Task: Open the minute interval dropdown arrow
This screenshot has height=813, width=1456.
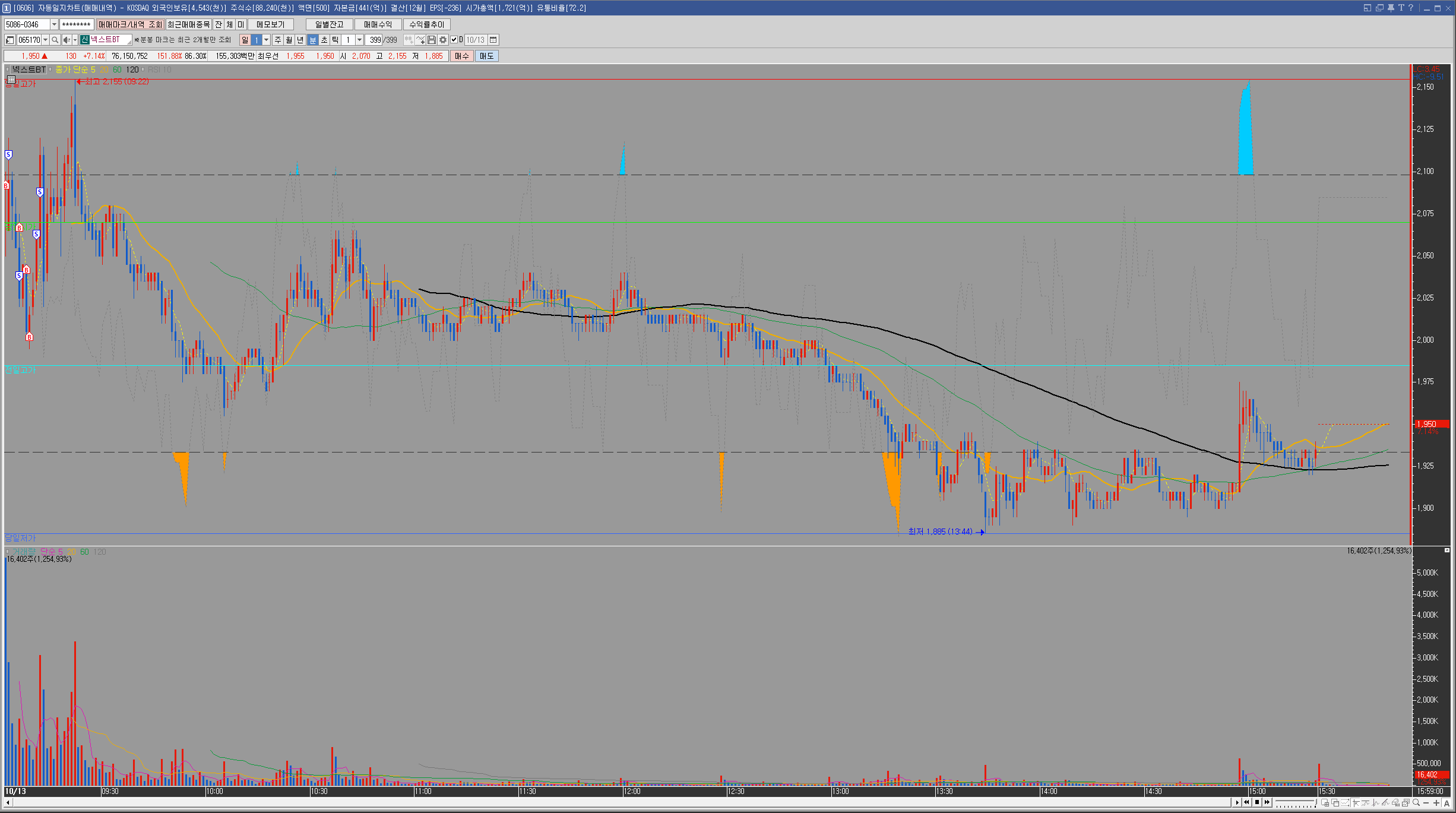Action: click(359, 40)
